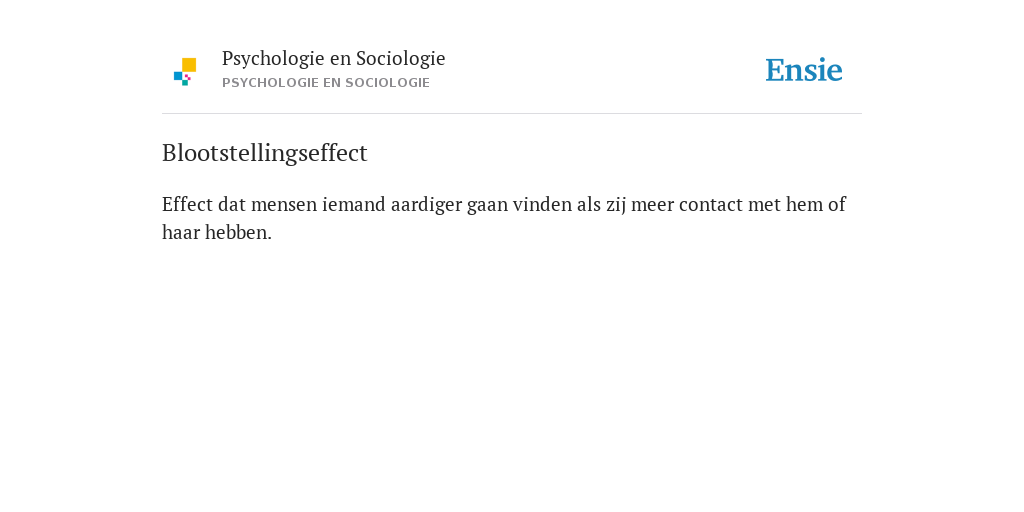Select the Blootstellingseffect heading

tap(264, 153)
